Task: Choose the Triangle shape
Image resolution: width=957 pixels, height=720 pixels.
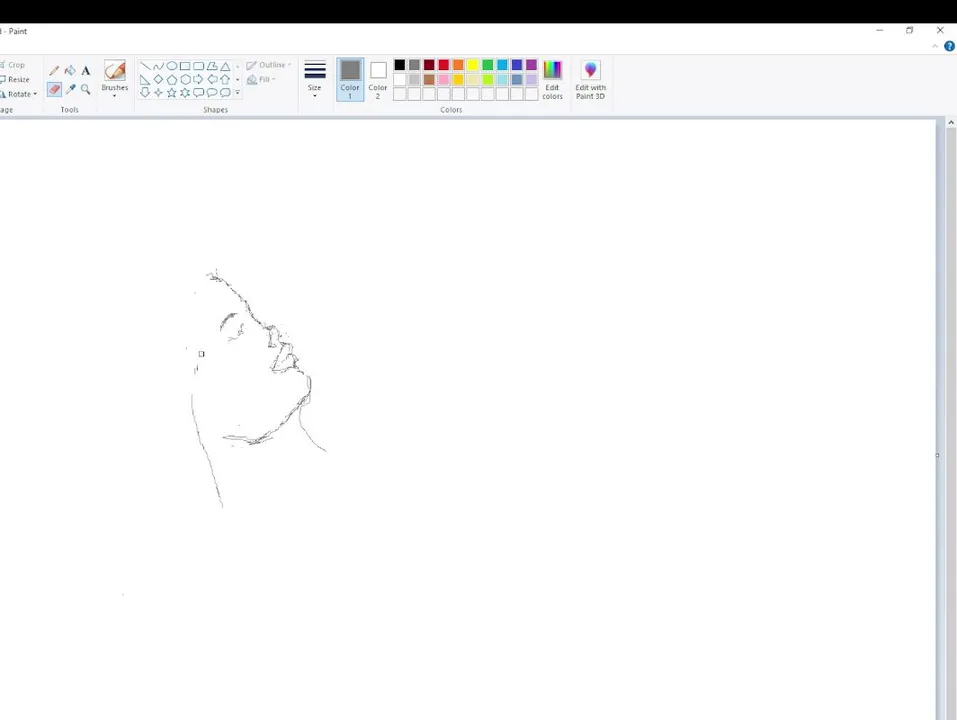Action: [x=225, y=66]
